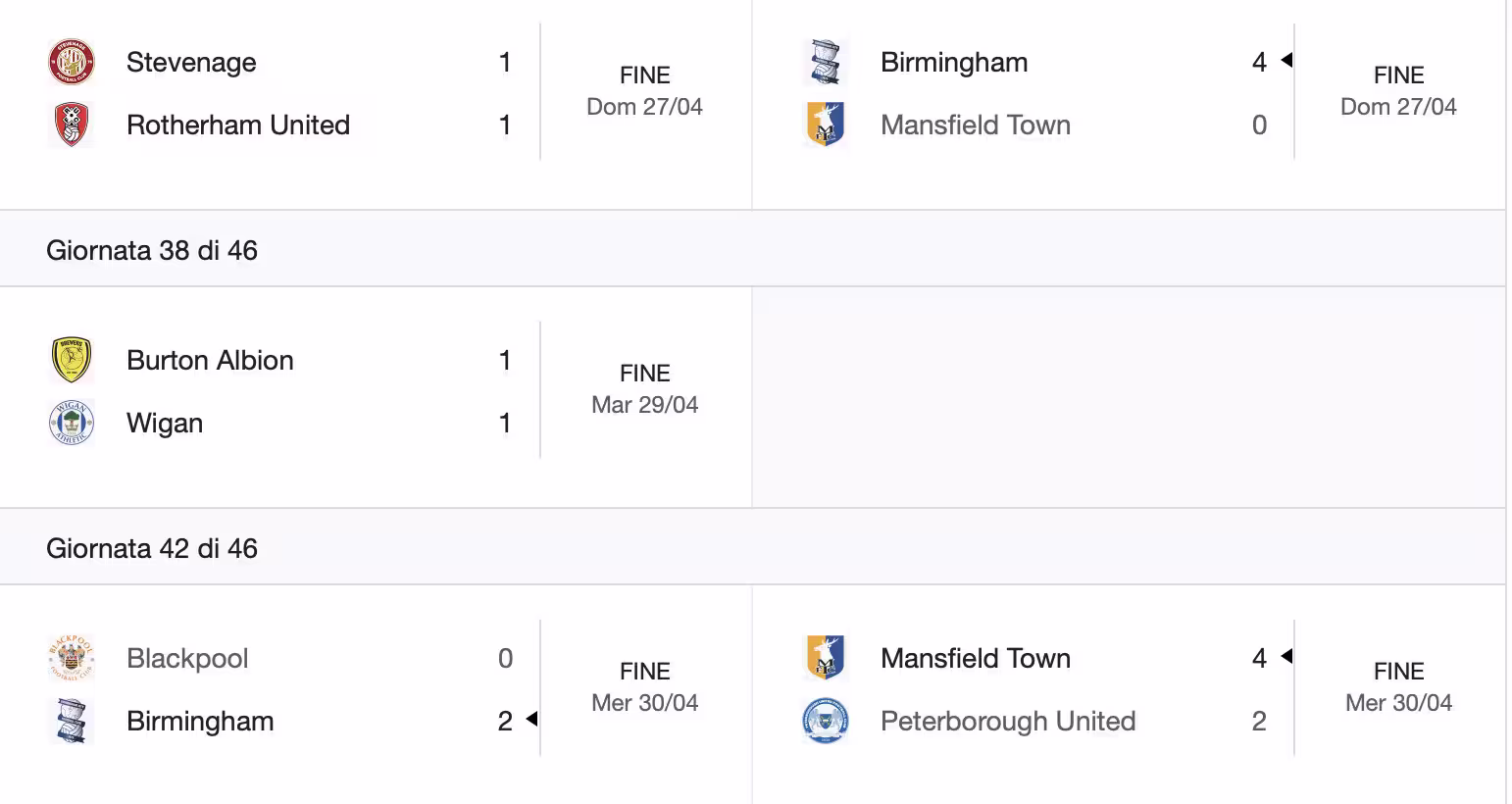This screenshot has width=1512, height=804.
Task: Open Blackpool vs Birmingham Mer 30/04 status
Action: point(644,687)
